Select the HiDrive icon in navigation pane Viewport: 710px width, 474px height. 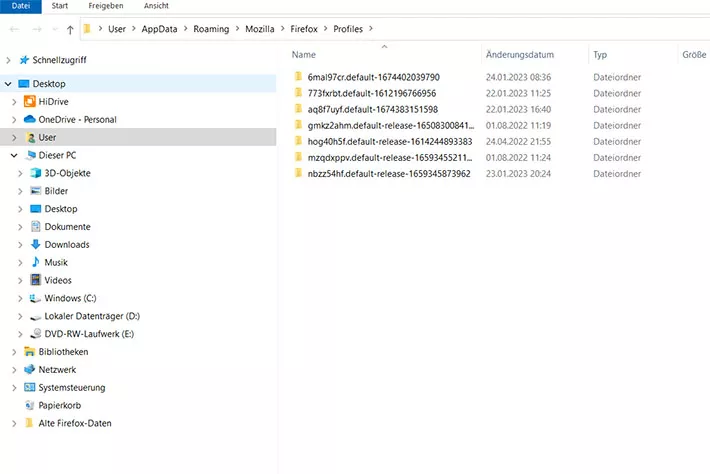(x=30, y=102)
